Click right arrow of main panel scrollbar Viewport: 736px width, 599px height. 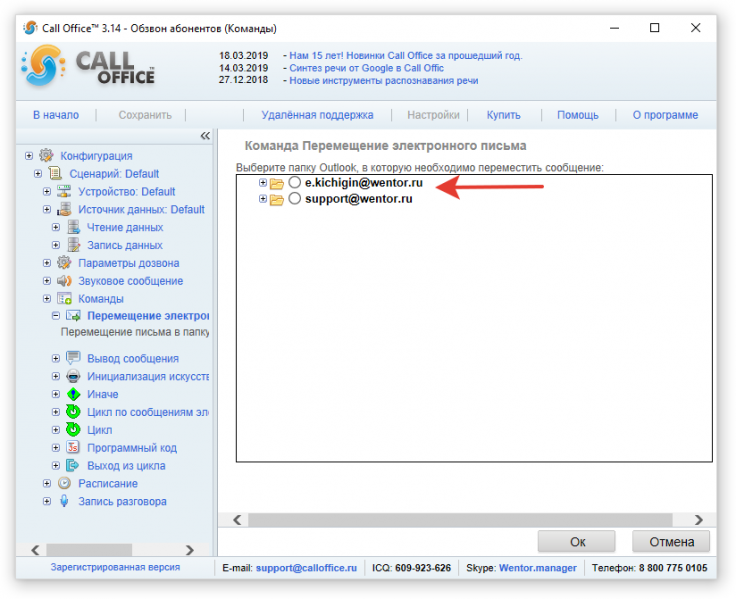point(698,520)
